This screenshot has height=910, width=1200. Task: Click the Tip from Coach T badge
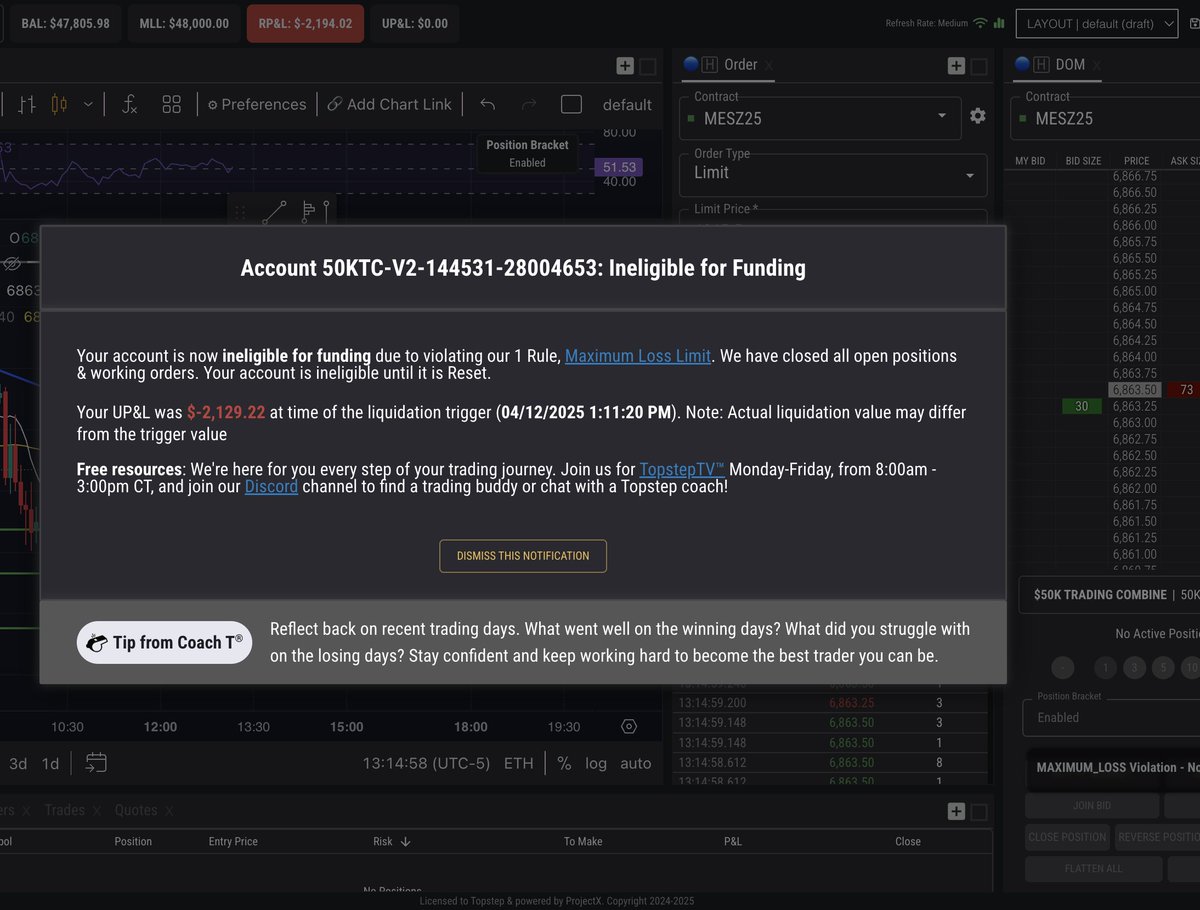click(165, 642)
